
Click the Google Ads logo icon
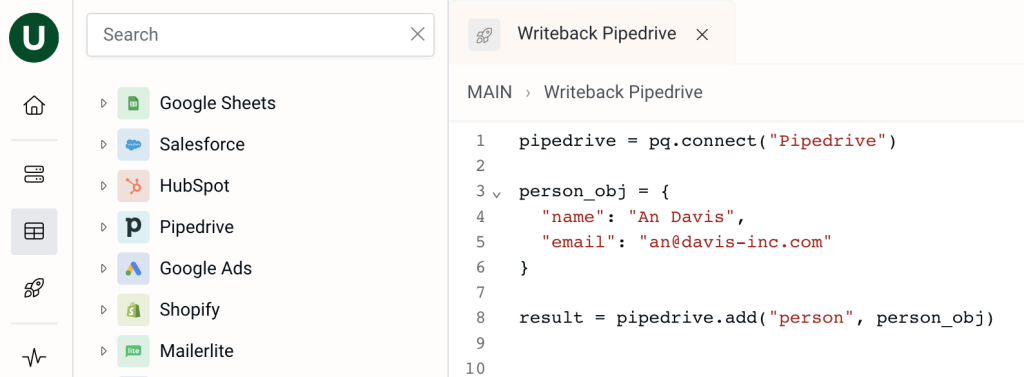click(x=133, y=269)
